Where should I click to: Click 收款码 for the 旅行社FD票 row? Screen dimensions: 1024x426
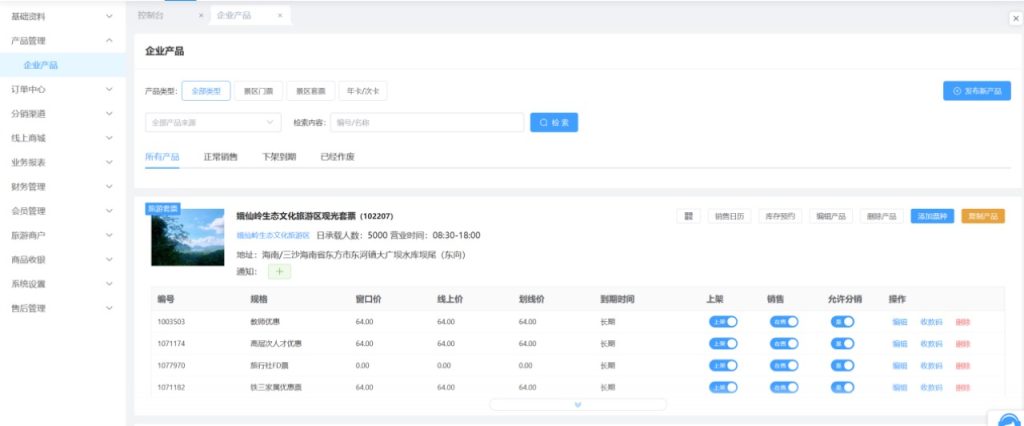point(931,366)
